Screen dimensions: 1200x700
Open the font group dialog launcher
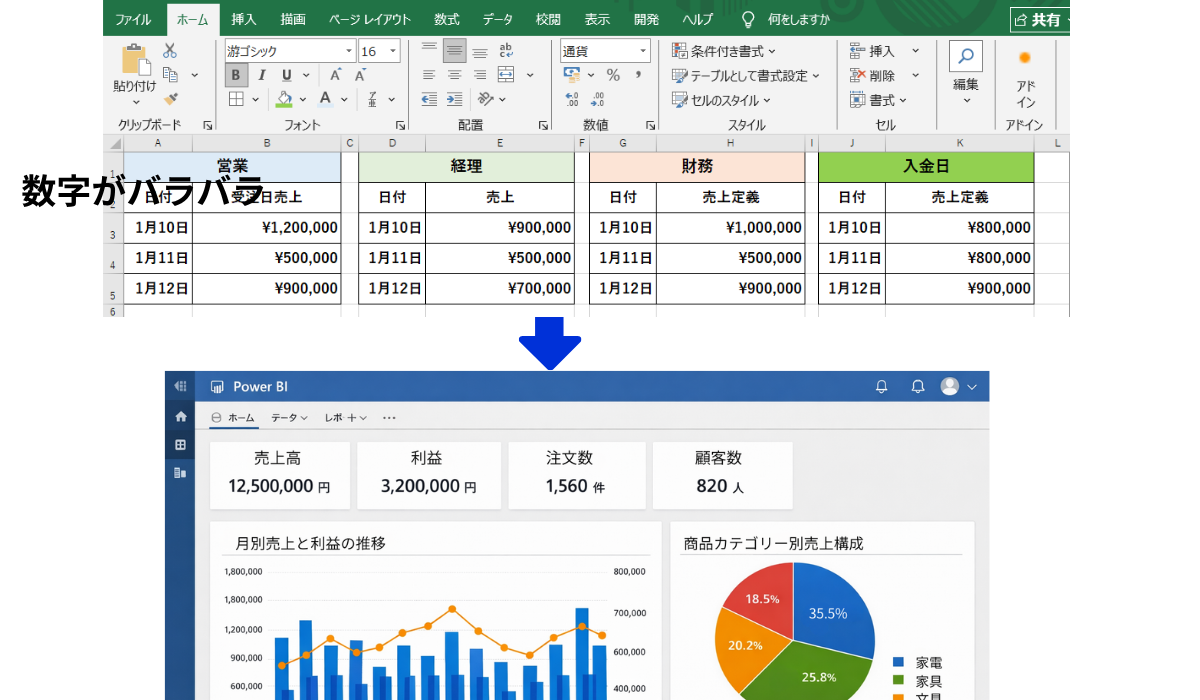[x=400, y=125]
